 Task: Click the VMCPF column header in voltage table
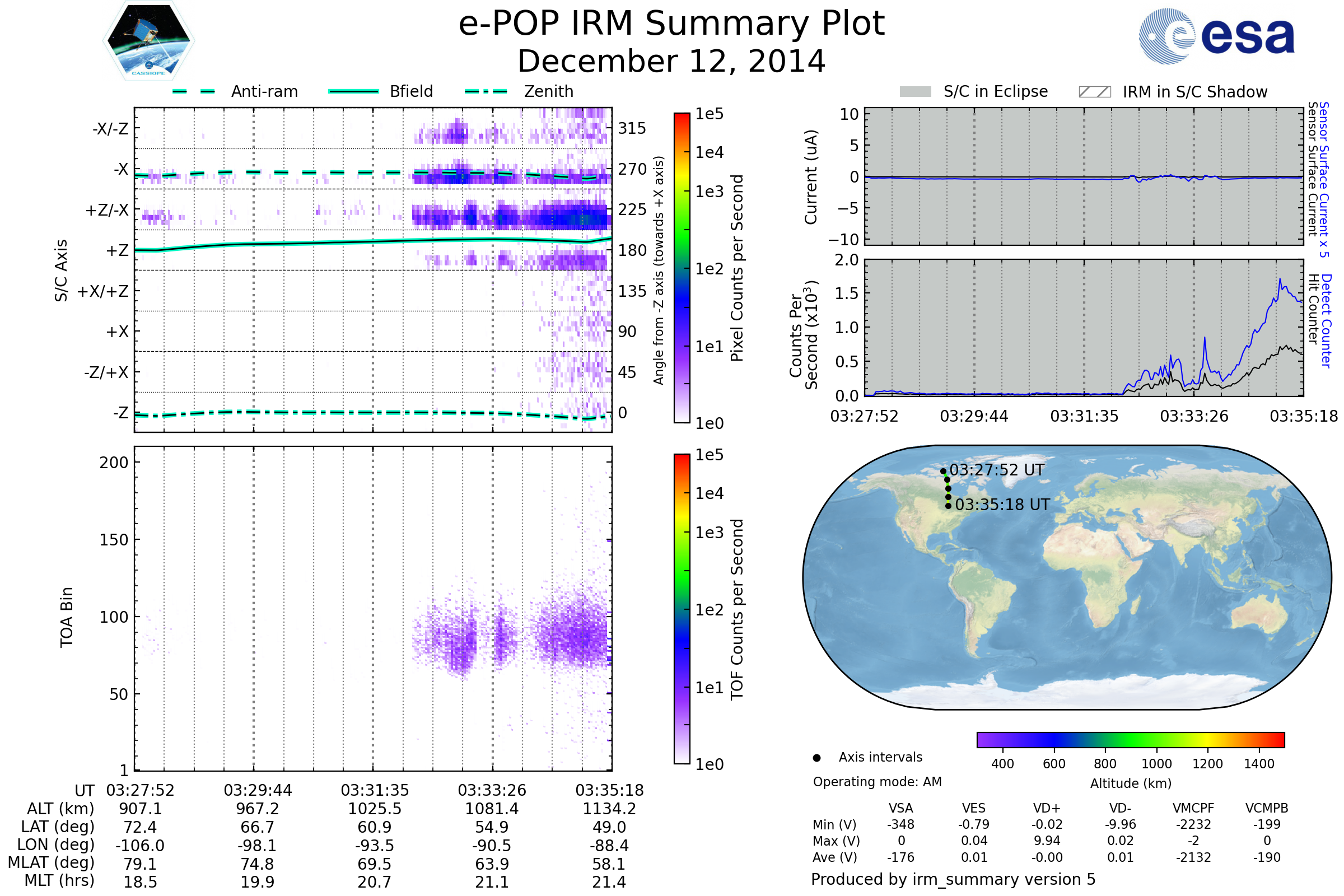[1193, 808]
